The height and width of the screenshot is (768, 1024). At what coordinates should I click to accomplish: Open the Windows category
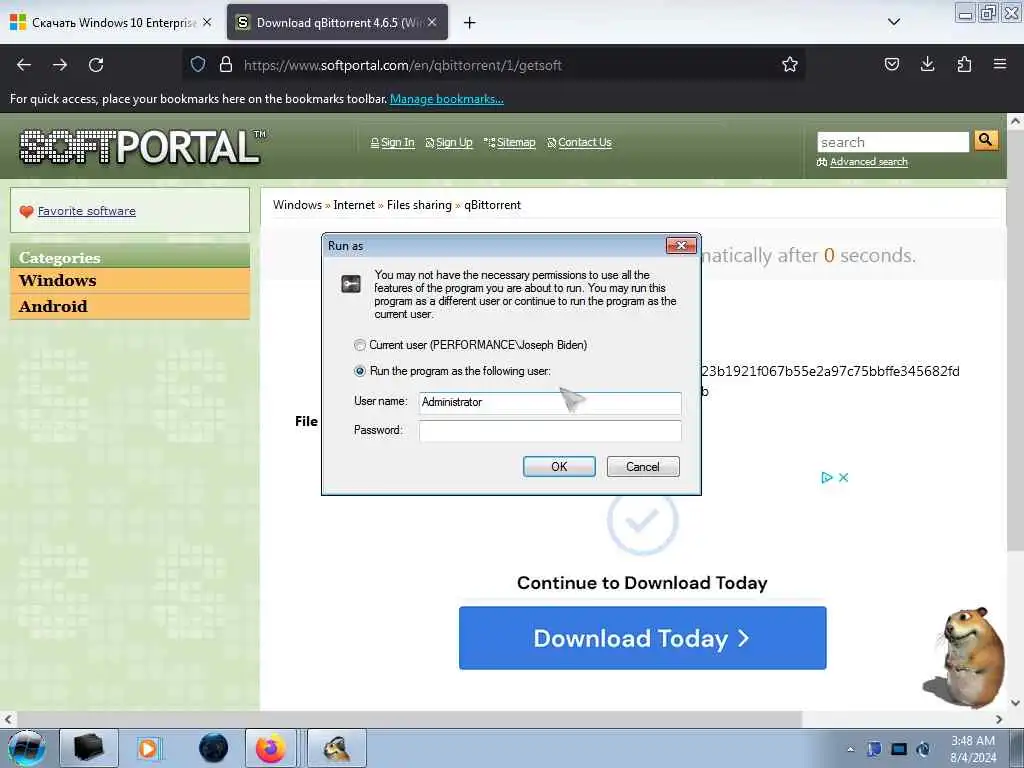point(130,280)
